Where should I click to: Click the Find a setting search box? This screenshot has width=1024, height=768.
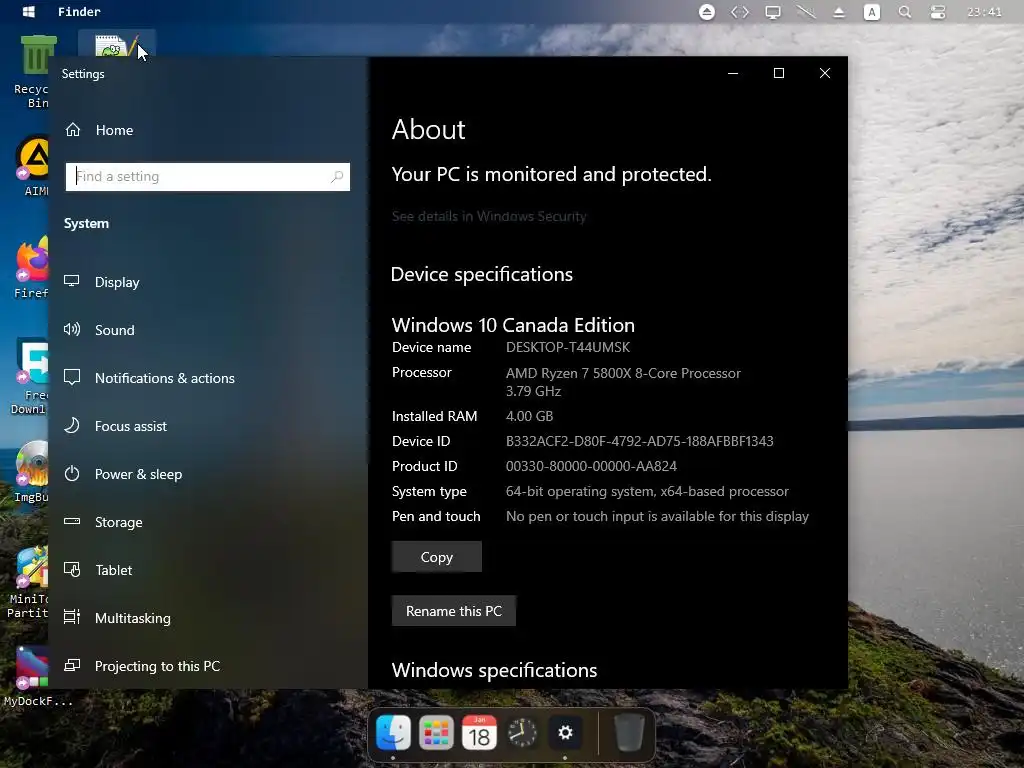coord(208,177)
